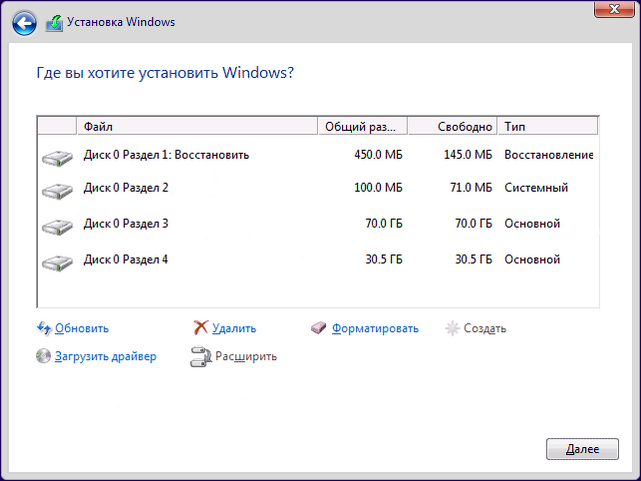Click the Windows Setup title icon
Viewport: 641px width, 481px height.
pyautogui.click(x=56, y=21)
